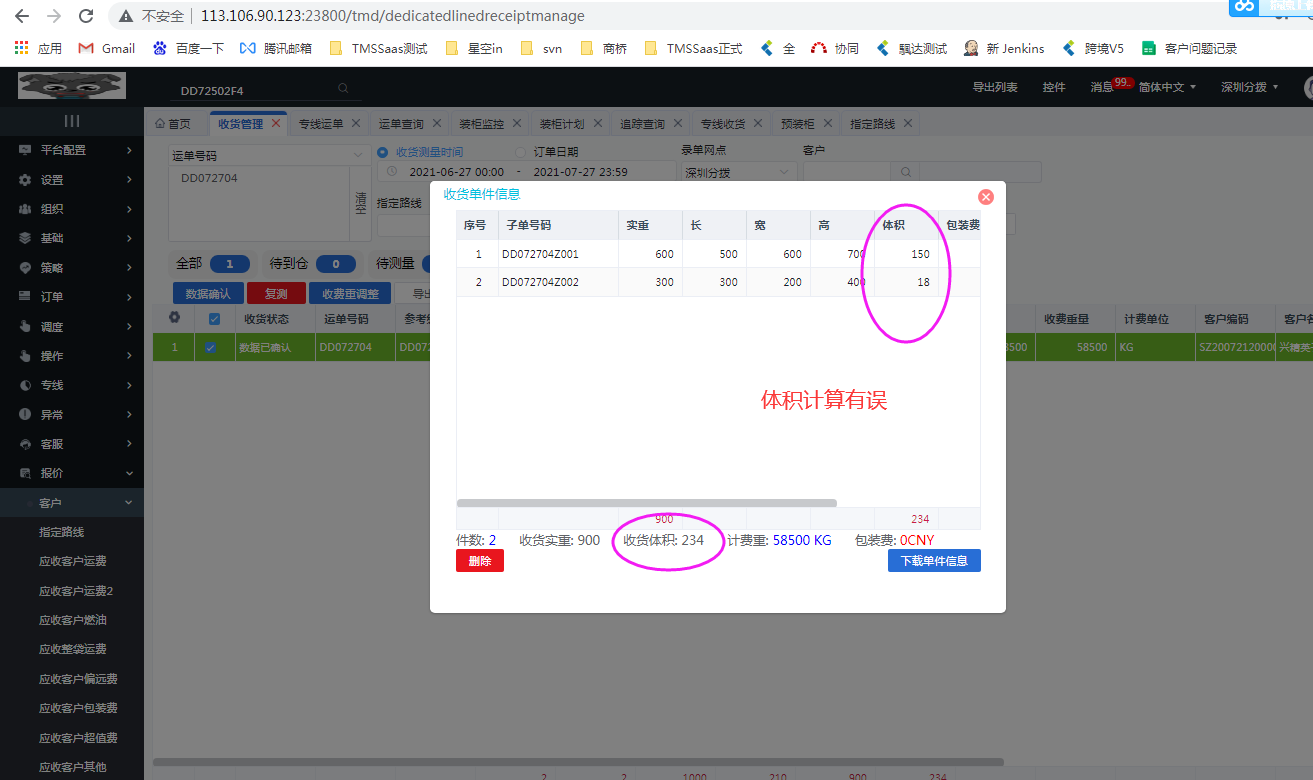Close the 收货管理 tab using its X
This screenshot has height=780, width=1313.
(x=277, y=124)
